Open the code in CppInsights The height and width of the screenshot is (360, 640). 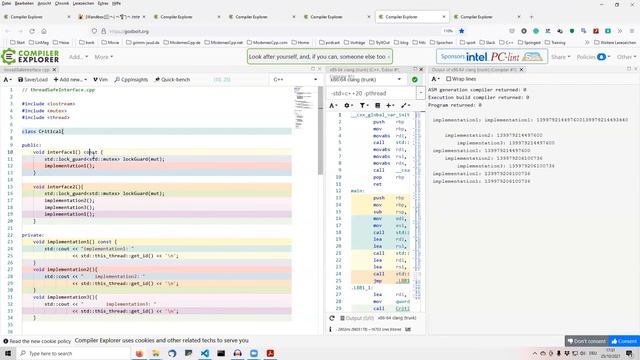click(131, 80)
